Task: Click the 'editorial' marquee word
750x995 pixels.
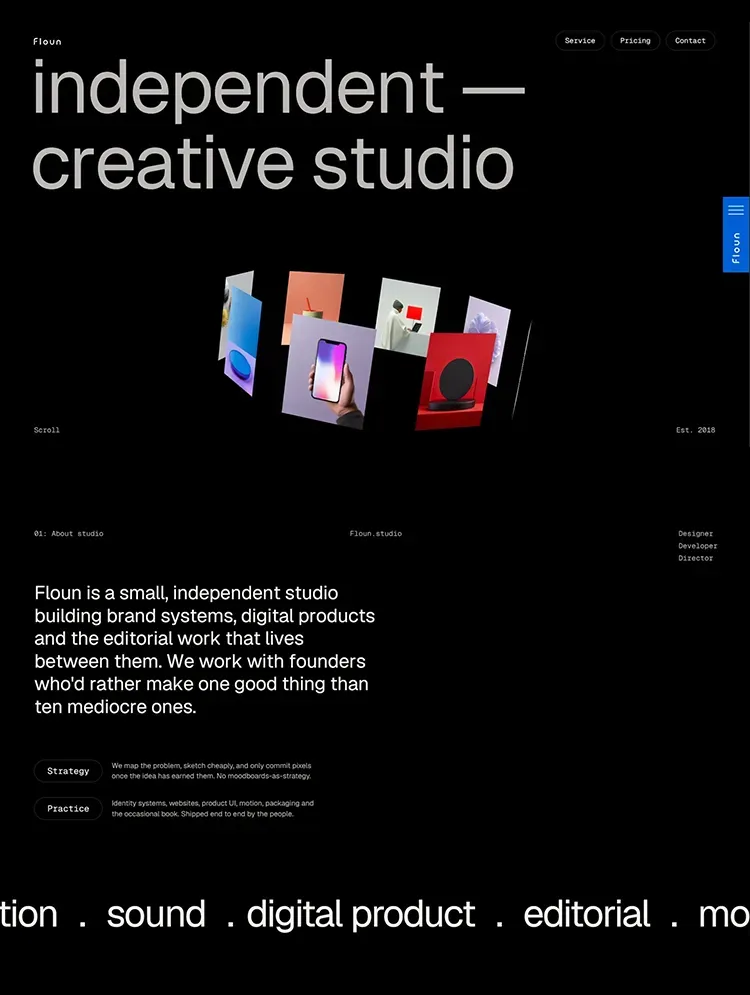Action: 586,914
